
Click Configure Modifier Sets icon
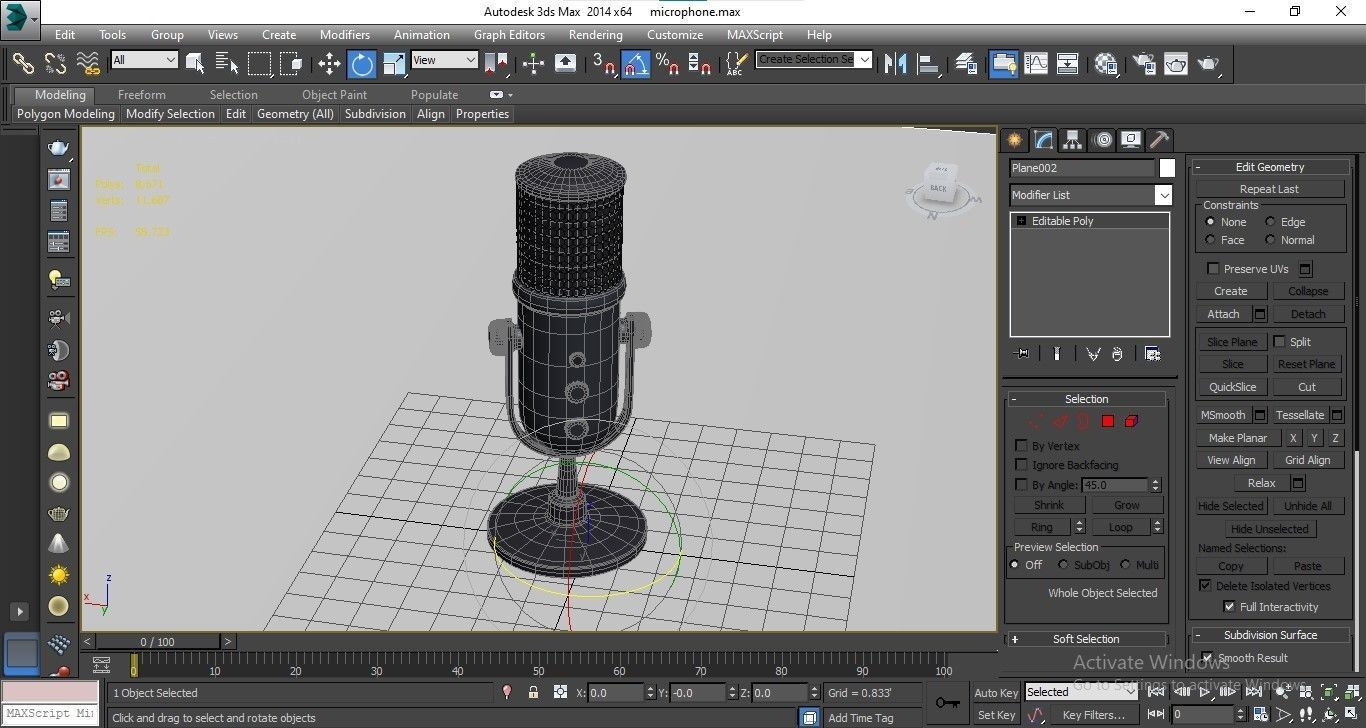tap(1152, 354)
